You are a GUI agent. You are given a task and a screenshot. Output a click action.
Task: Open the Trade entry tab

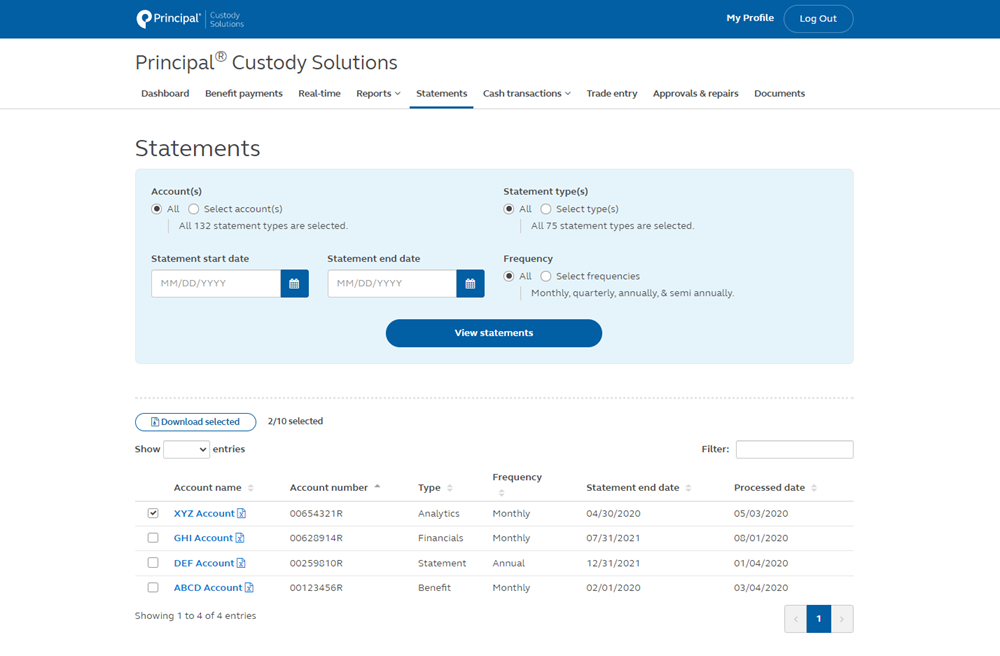tap(611, 93)
